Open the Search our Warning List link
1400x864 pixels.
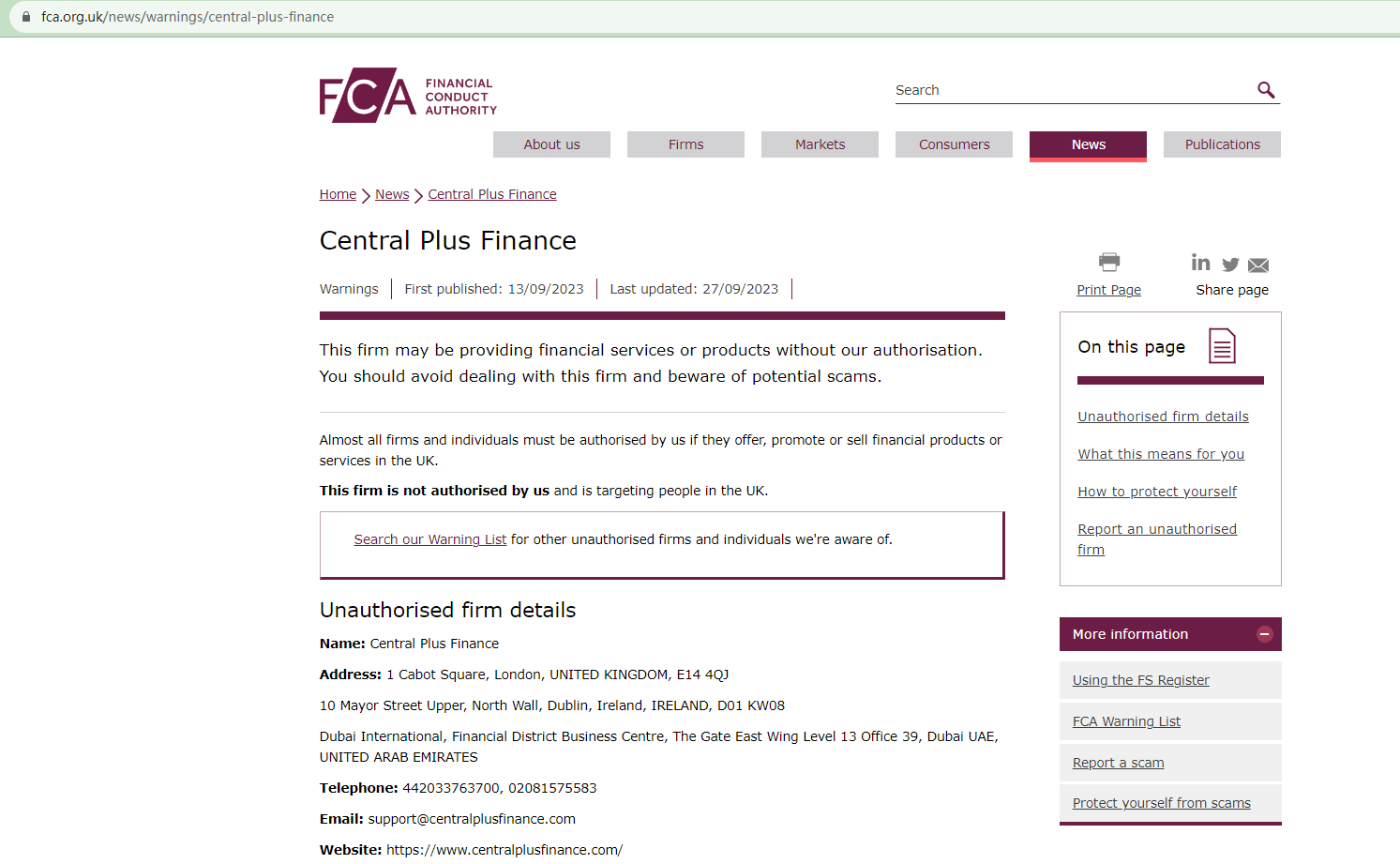429,539
